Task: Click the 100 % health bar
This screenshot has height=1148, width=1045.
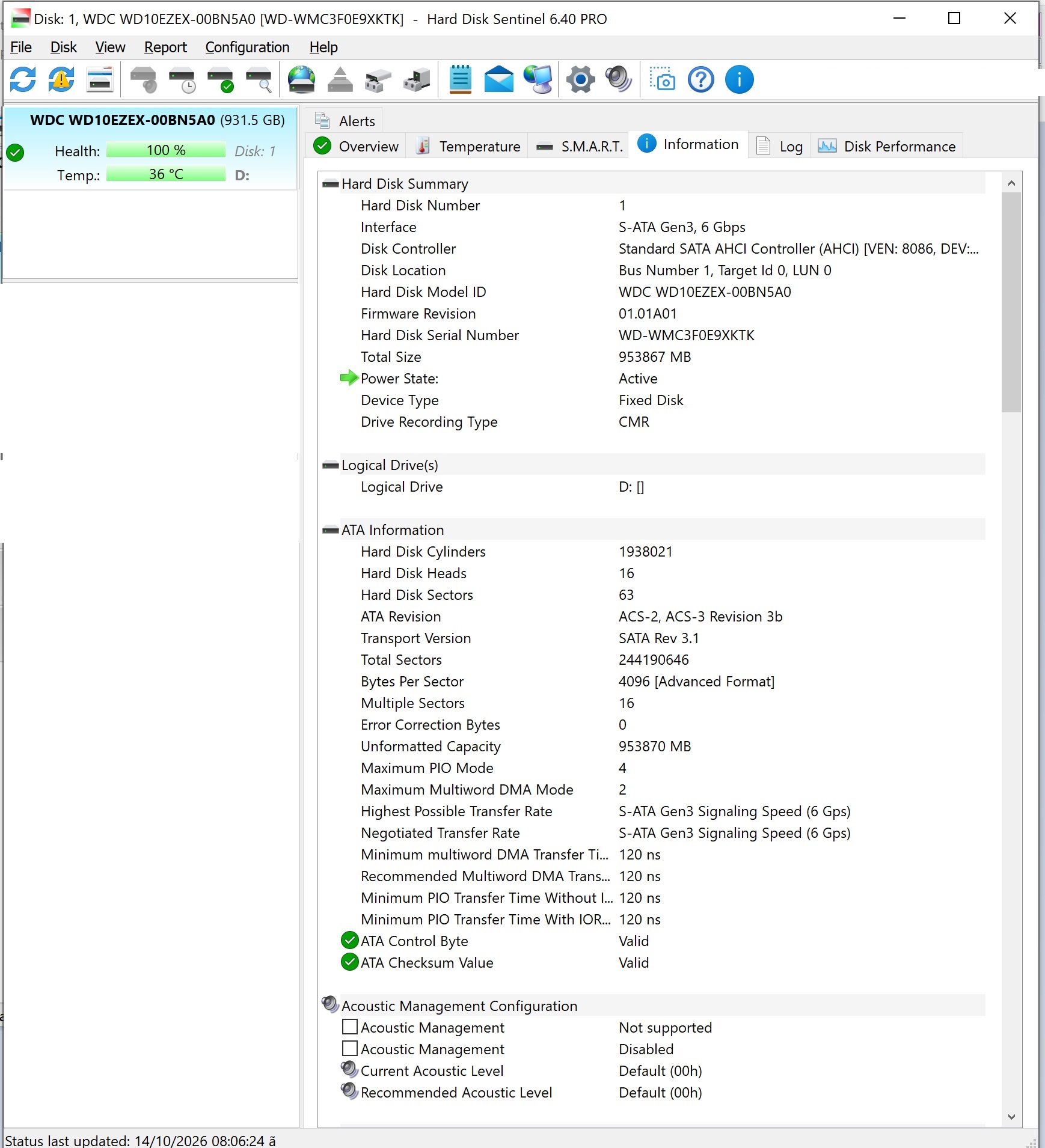Action: pos(166,150)
